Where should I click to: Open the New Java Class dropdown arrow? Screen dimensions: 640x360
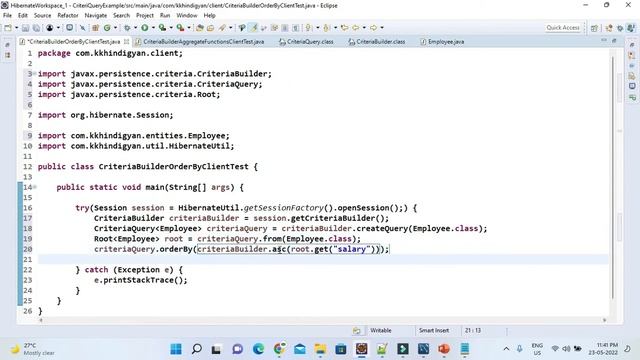click(x=116, y=28)
